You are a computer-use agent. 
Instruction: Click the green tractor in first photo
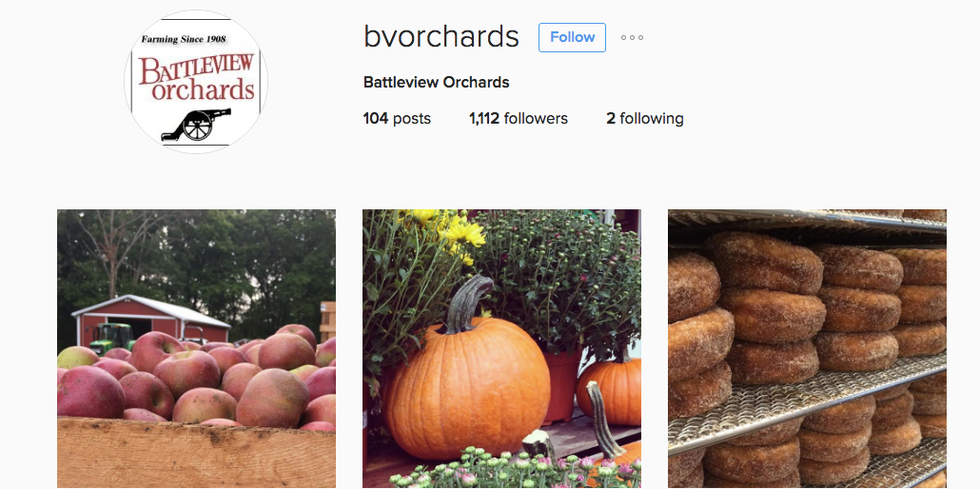tap(112, 337)
